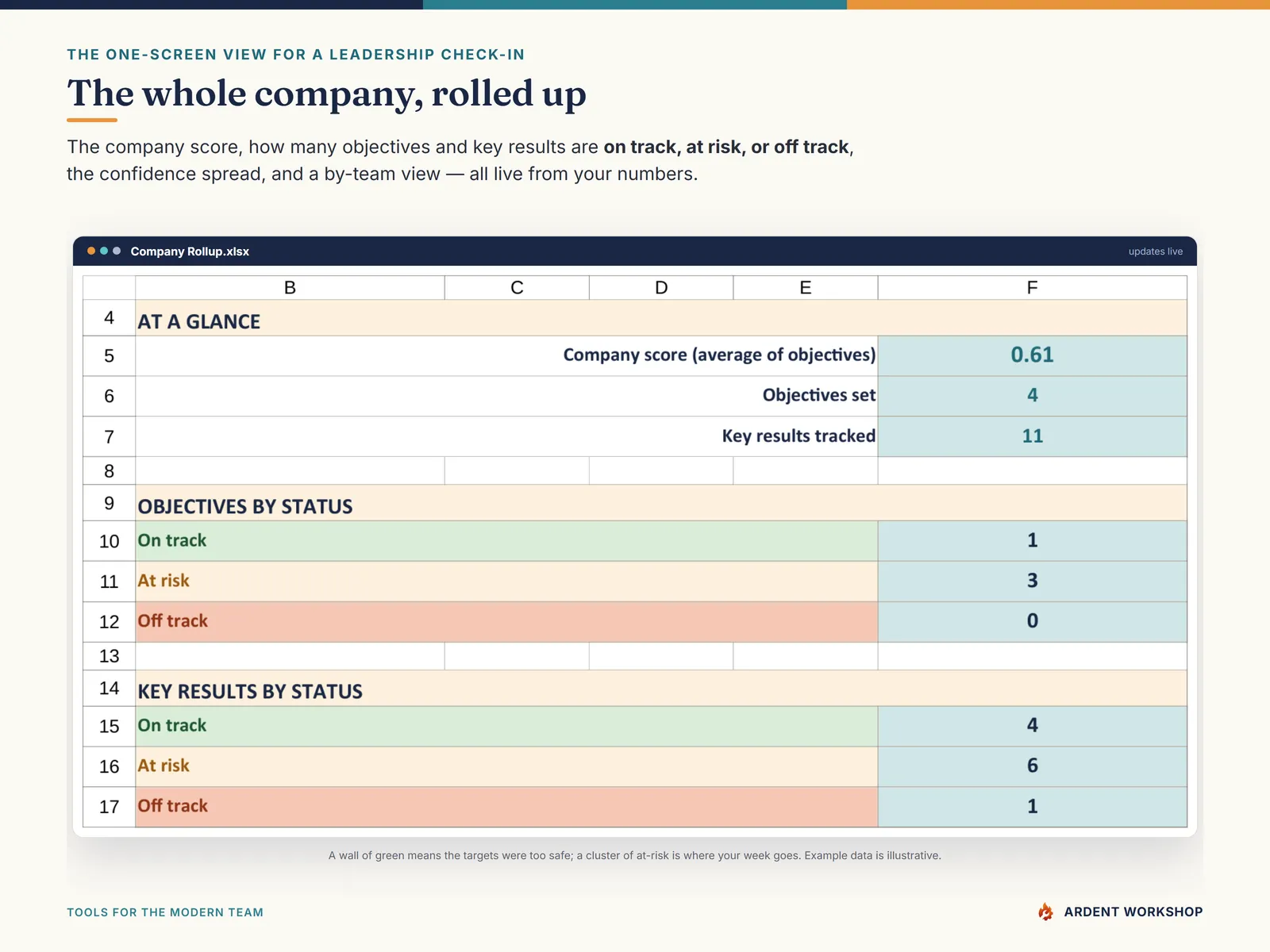Click the key results off-track count in row 17
1270x952 pixels.
[x=1032, y=807]
